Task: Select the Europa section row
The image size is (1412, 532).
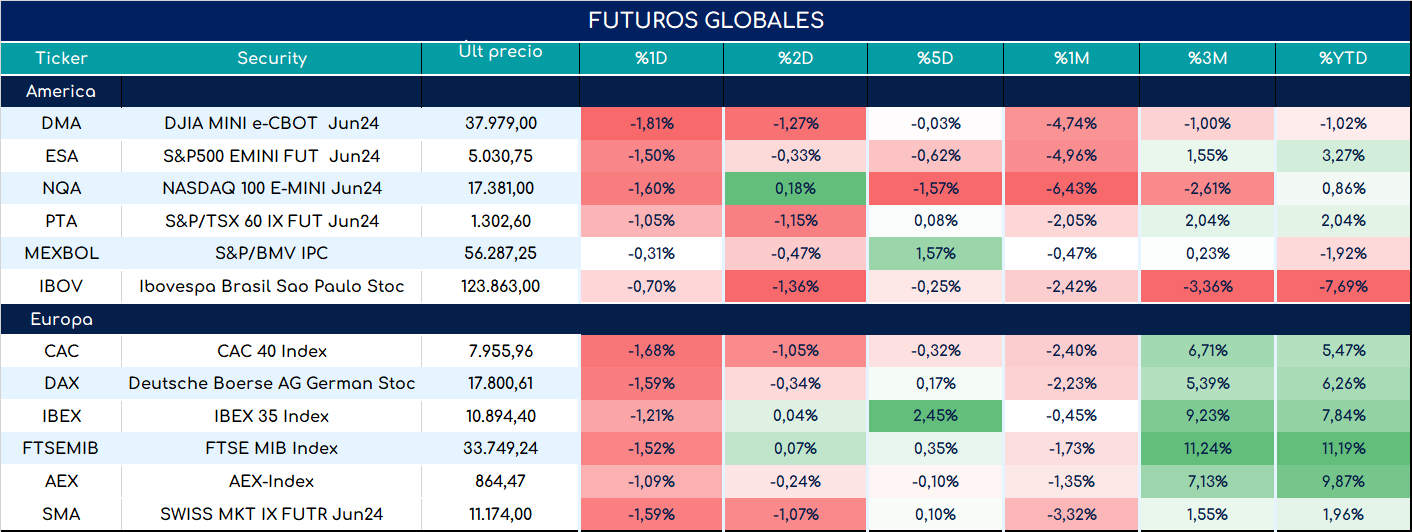Action: point(706,320)
